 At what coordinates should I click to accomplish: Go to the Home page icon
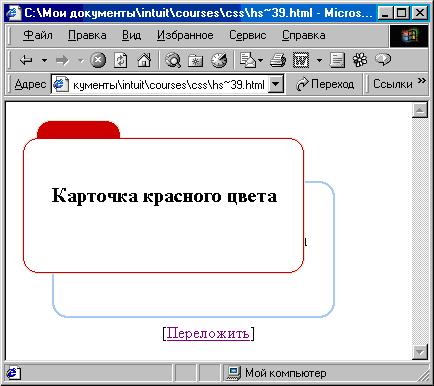coord(144,60)
